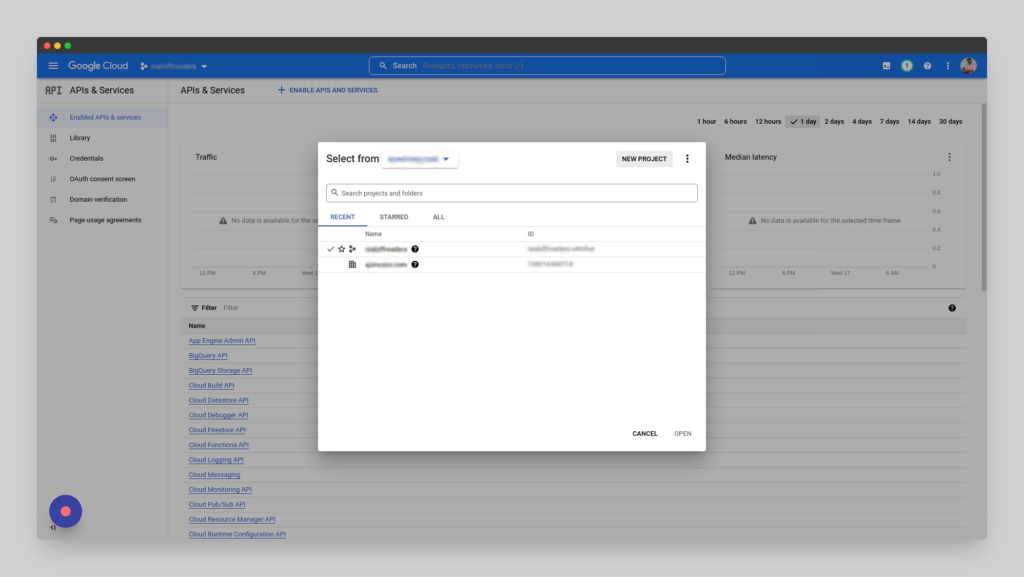Focus Search projects and folders field
The height and width of the screenshot is (577, 1024).
[x=511, y=193]
